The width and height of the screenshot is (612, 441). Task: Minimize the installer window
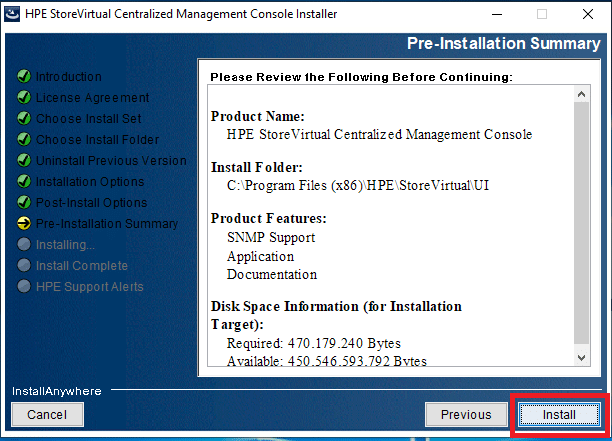pos(497,14)
